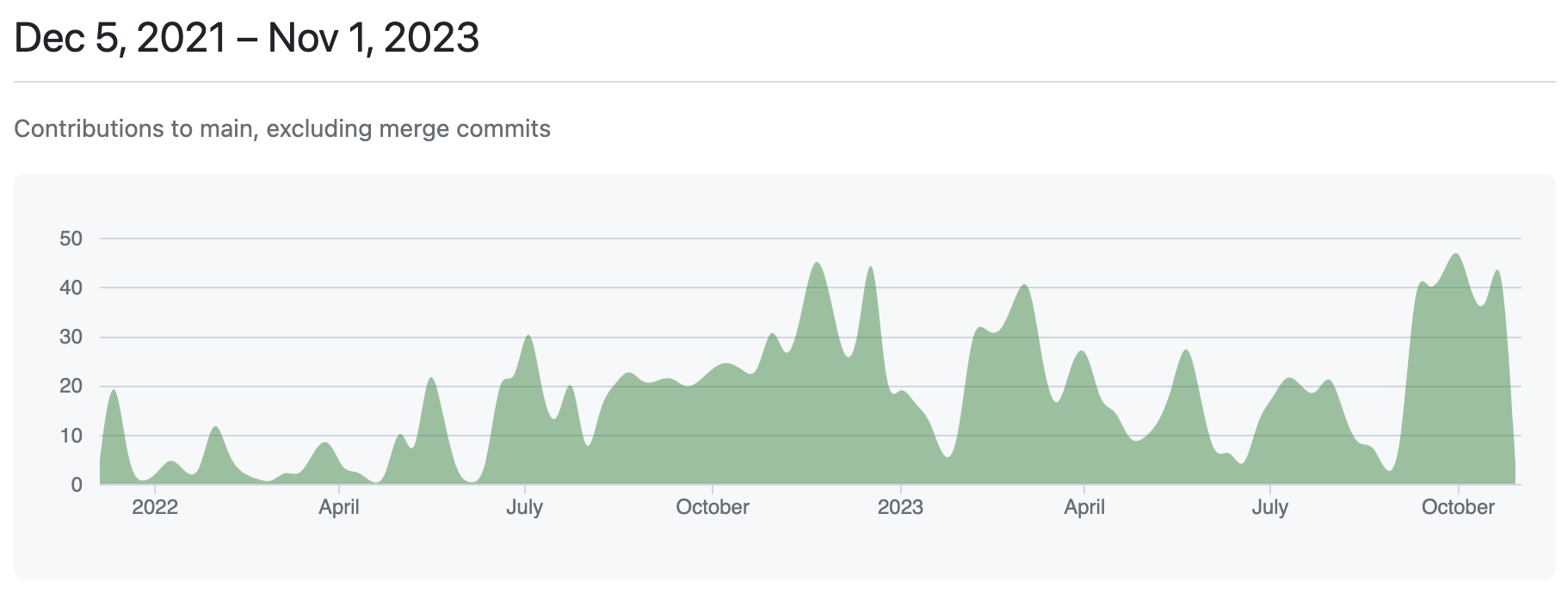Click the first small peak left of 2022
The height and width of the screenshot is (594, 1568).
pyautogui.click(x=113, y=392)
